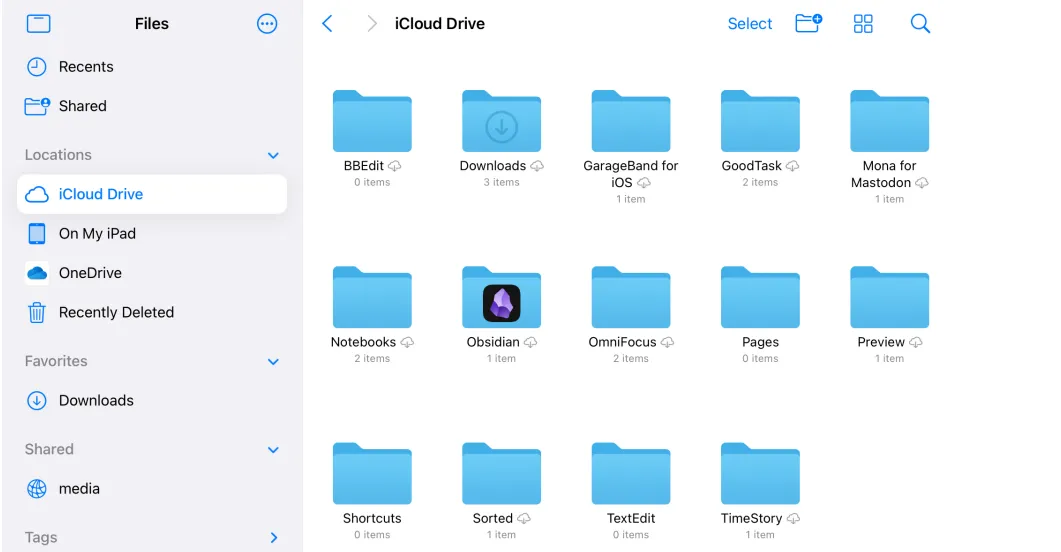Click the cloud download icon beside Preview
Screen dimensions: 1061x552
pos(916,342)
